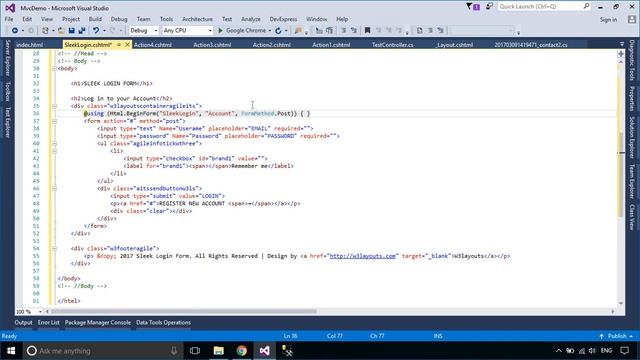
Task: Click the Visual Studio taskbar icon
Action: 264,351
